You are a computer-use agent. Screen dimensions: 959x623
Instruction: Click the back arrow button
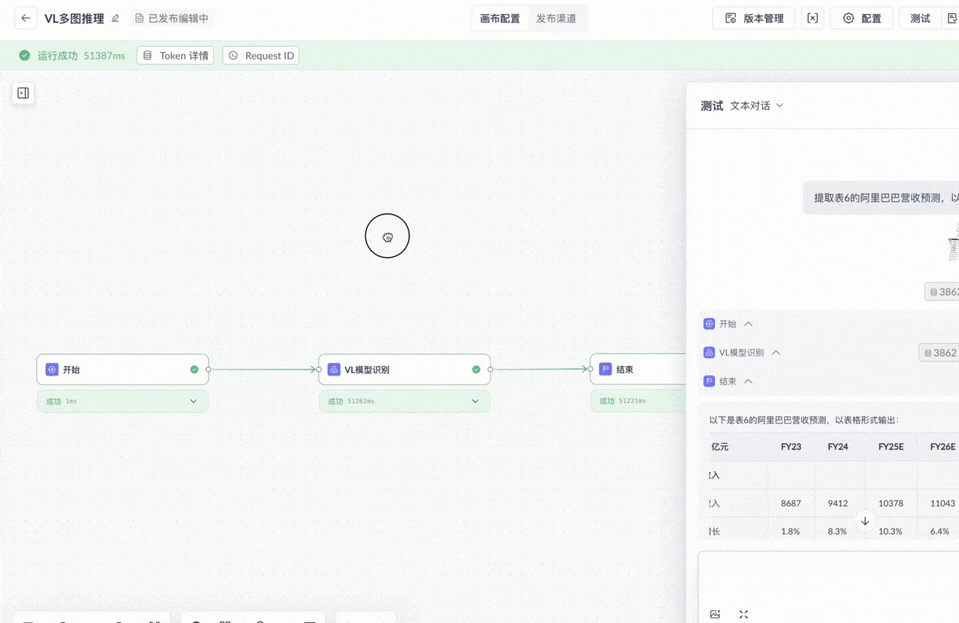point(25,18)
